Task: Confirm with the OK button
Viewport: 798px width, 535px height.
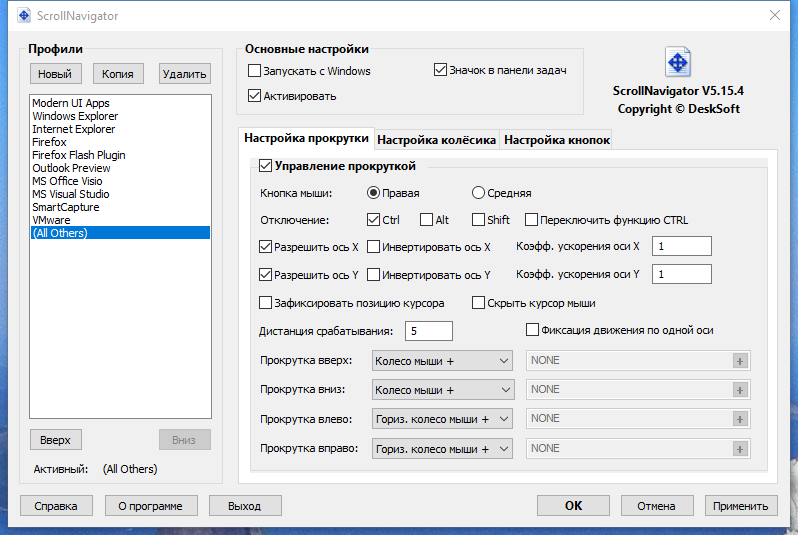Action: pyautogui.click(x=573, y=505)
